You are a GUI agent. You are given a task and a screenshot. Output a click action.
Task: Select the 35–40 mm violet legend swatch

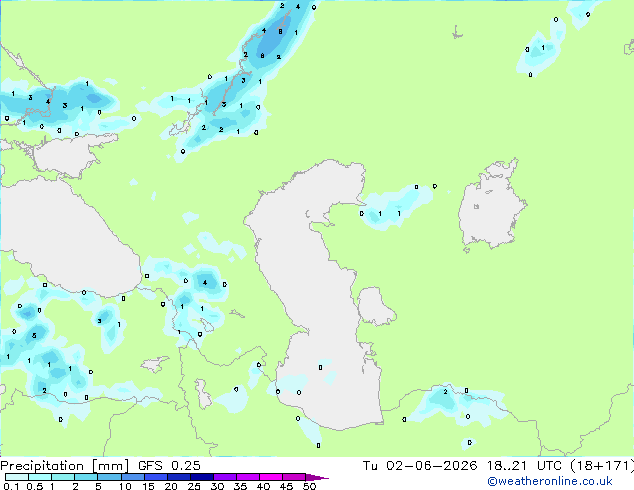(248, 477)
